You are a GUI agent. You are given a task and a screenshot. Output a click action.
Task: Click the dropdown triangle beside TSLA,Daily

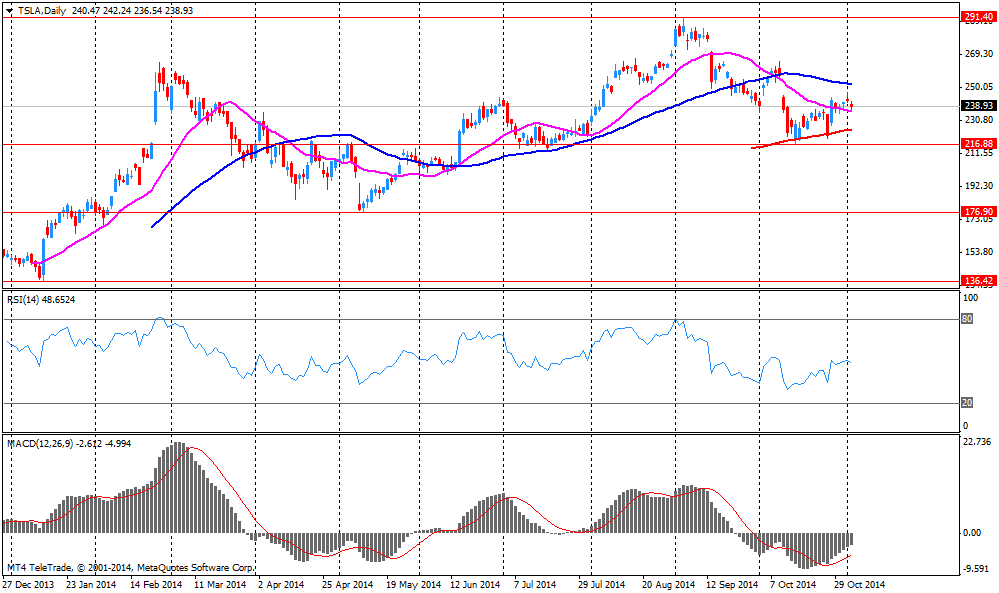[x=10, y=10]
